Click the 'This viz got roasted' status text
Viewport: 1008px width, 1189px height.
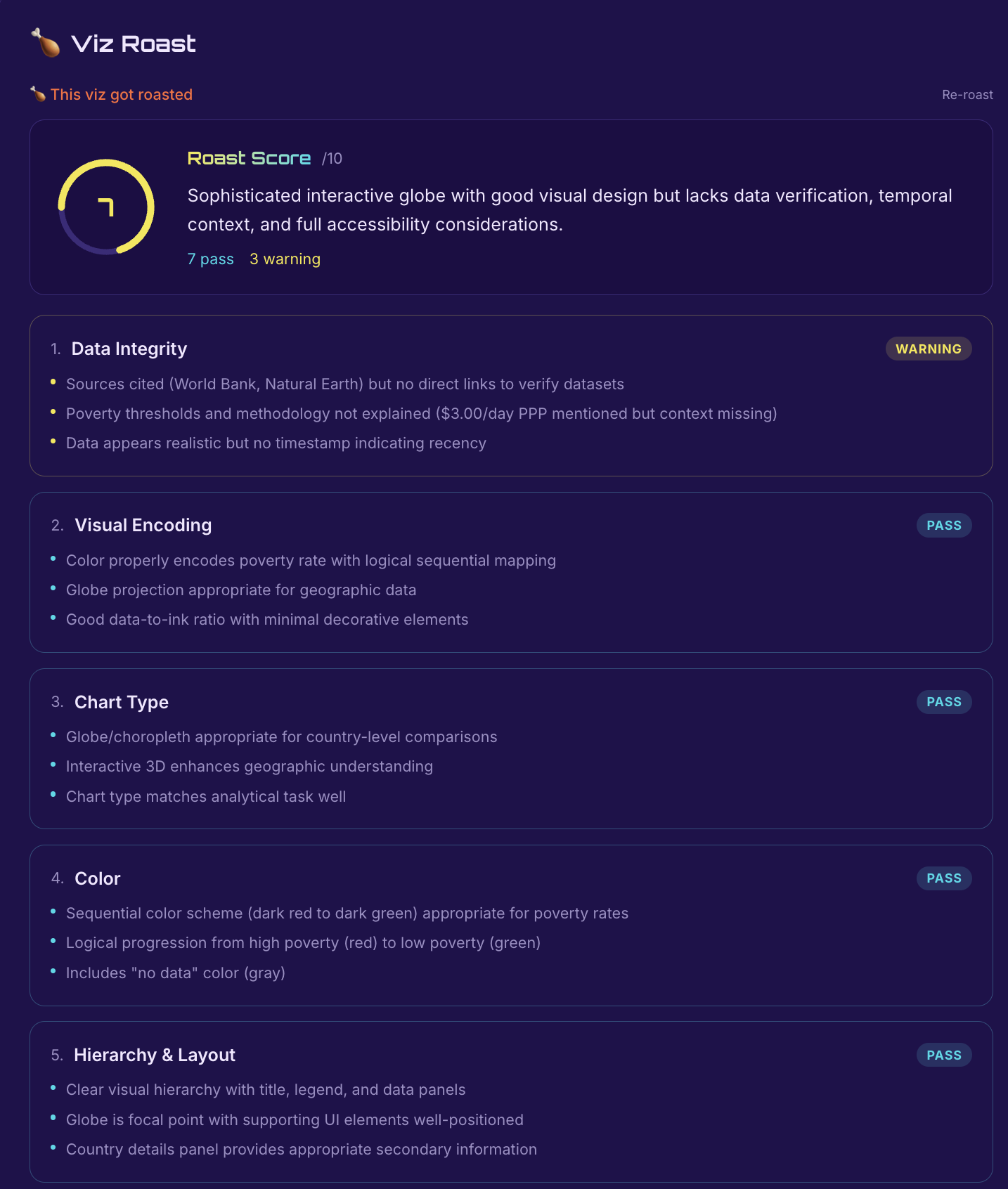[x=122, y=95]
